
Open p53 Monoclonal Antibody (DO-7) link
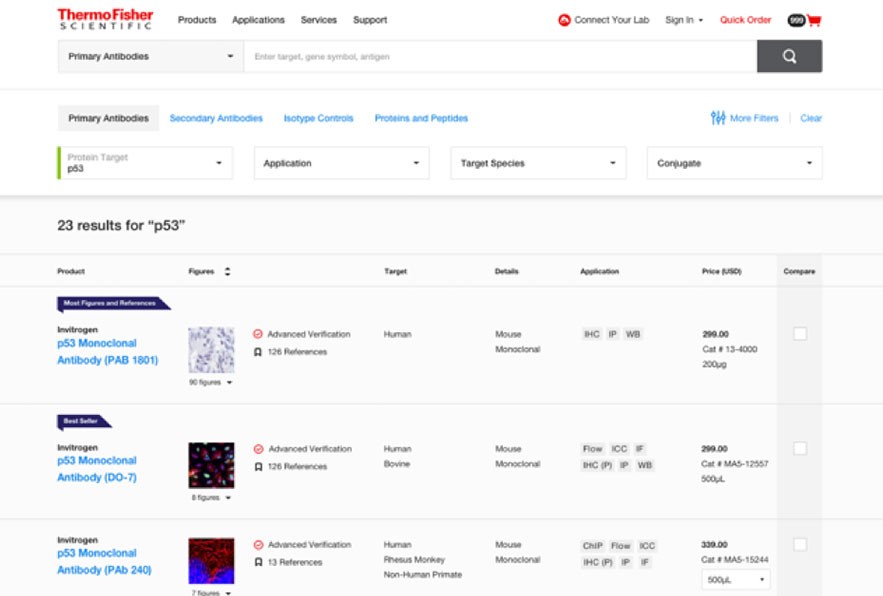97,469
